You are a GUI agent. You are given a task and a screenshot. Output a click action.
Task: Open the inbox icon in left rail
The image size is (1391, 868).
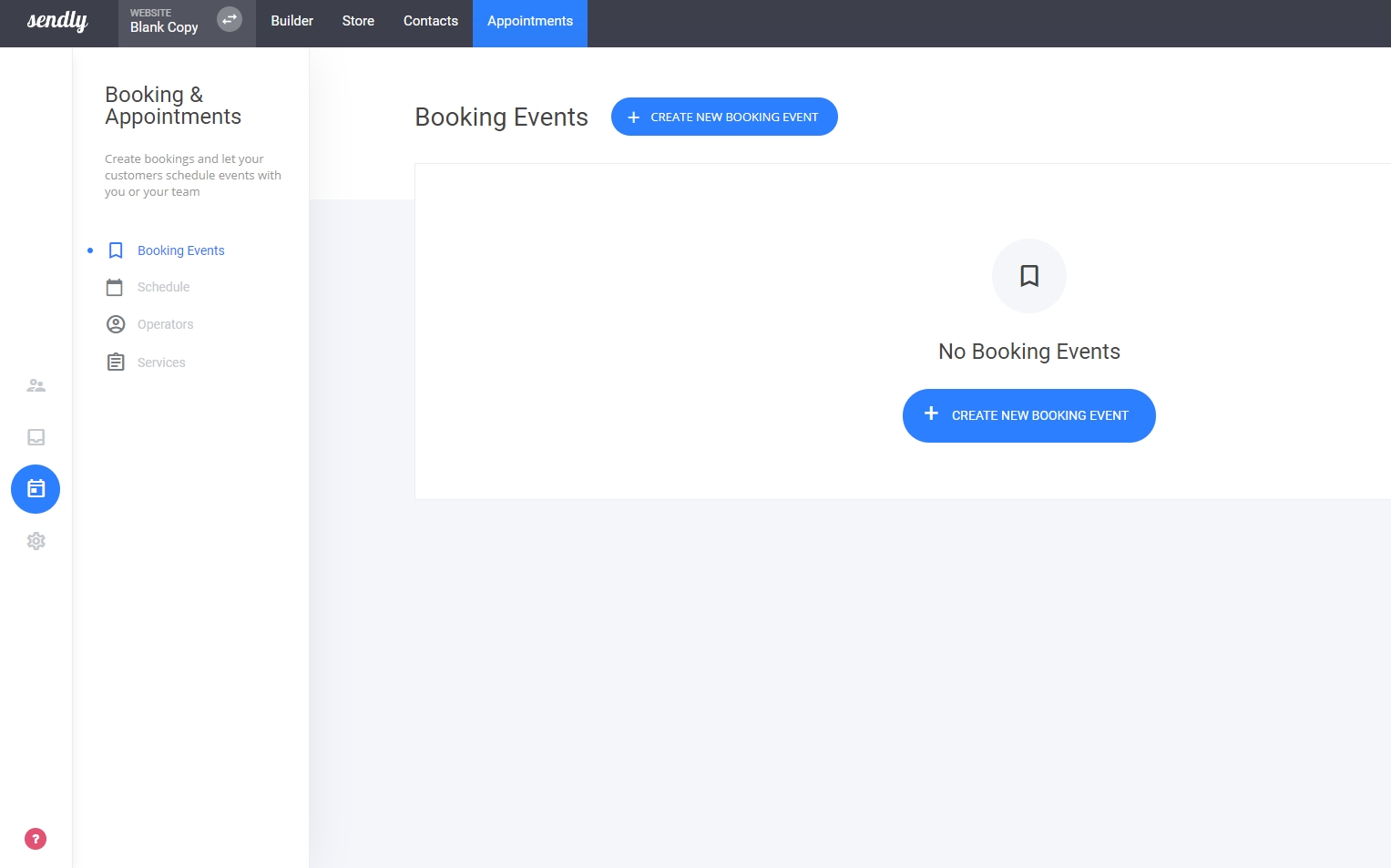coord(36,437)
